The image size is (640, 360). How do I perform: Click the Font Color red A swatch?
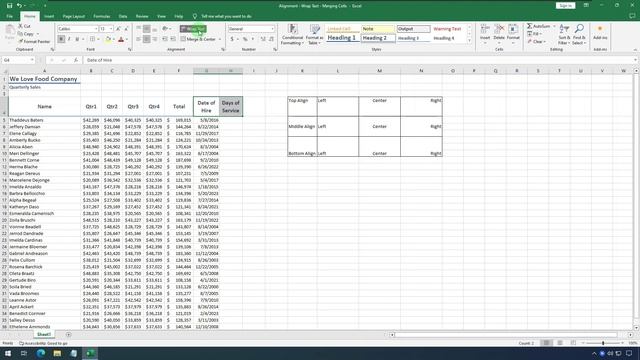(121, 39)
